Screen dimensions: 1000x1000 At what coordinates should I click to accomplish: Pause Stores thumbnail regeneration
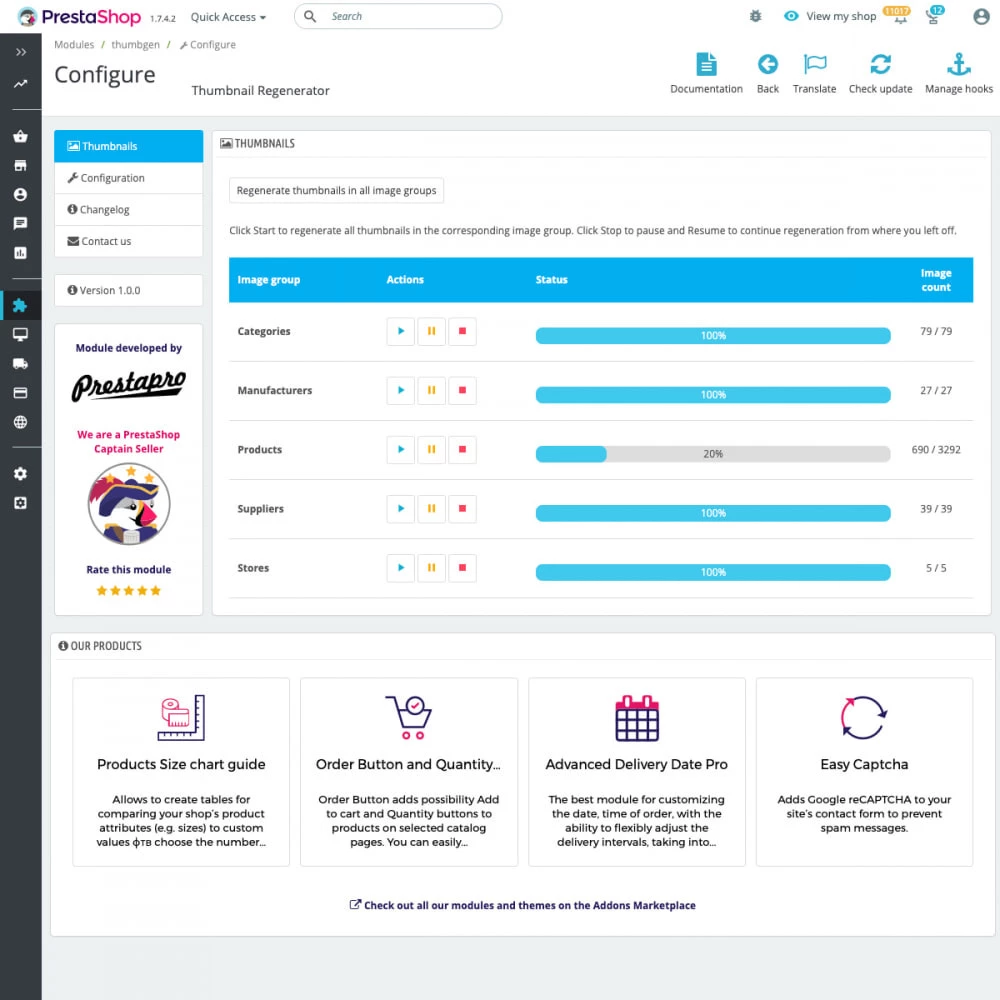pos(431,568)
